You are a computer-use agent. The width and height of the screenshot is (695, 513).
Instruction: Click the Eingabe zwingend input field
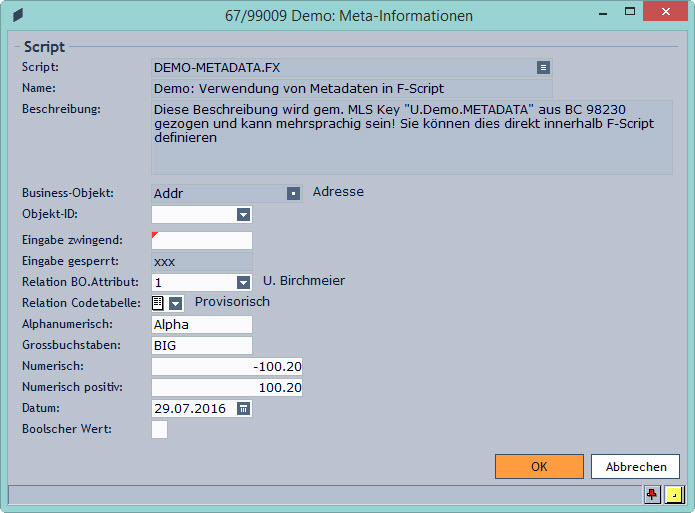(x=202, y=240)
